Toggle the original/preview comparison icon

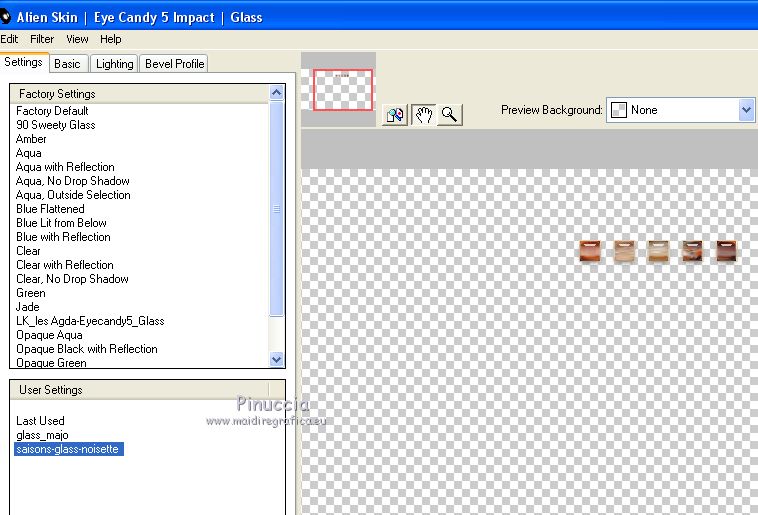395,115
